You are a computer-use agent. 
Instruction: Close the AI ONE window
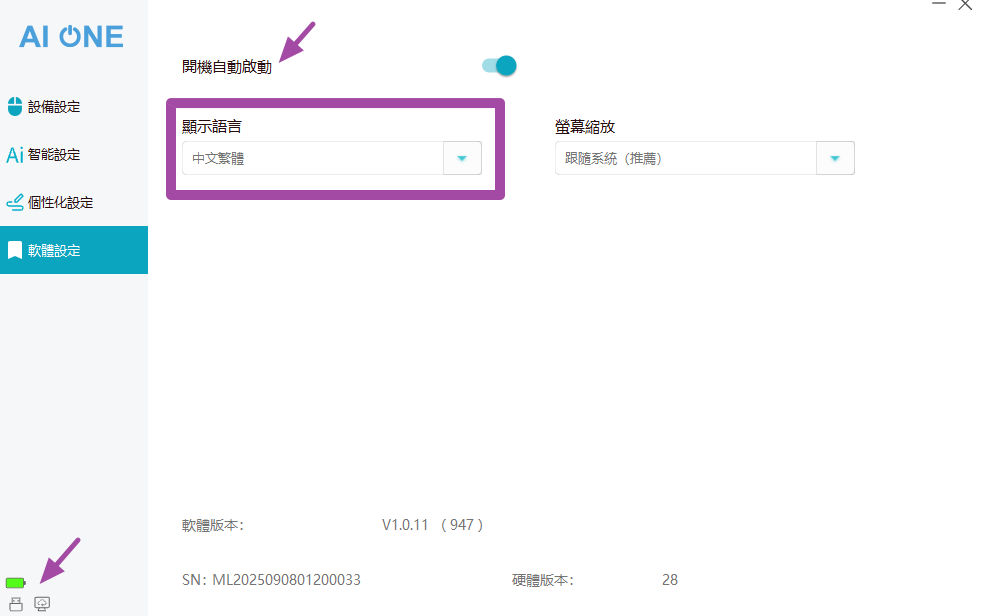coord(965,5)
